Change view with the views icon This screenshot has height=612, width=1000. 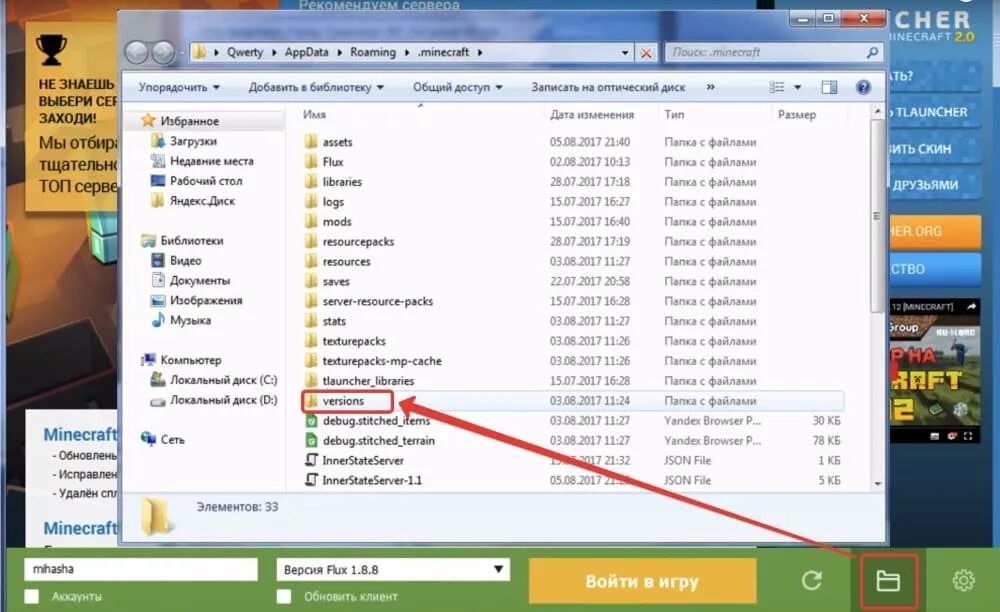776,87
